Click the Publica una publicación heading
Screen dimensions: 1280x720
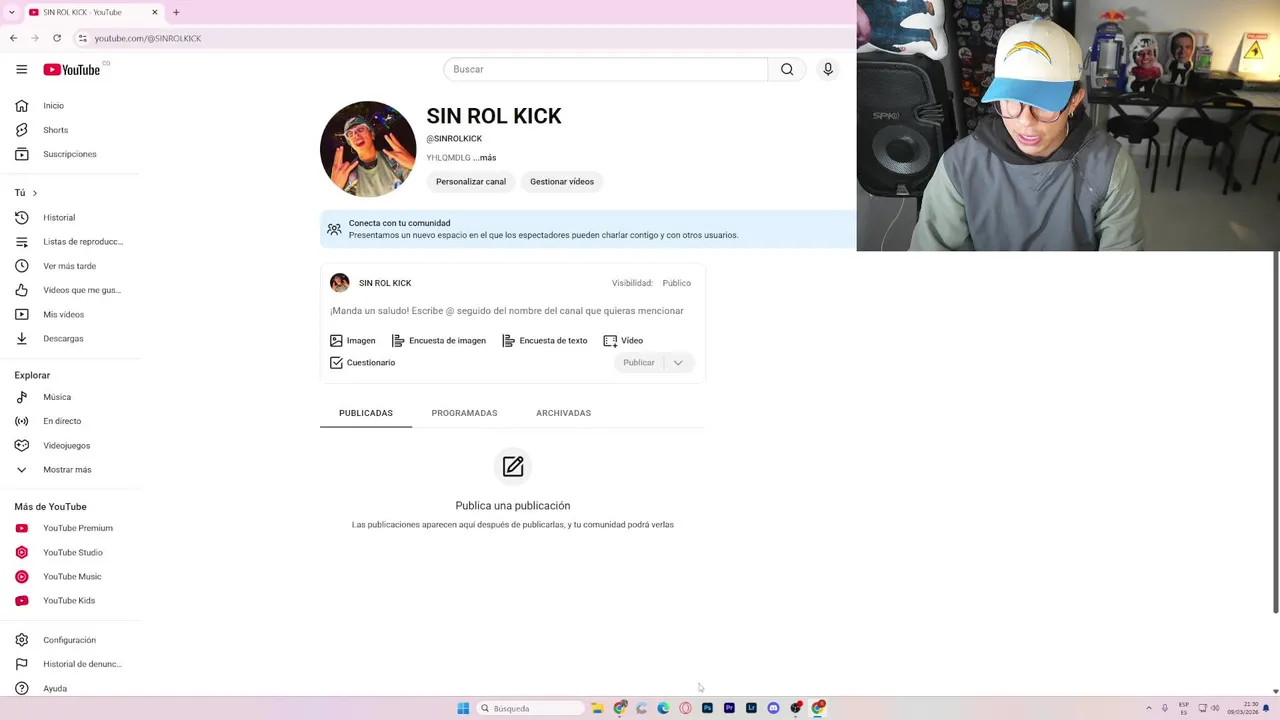click(513, 506)
